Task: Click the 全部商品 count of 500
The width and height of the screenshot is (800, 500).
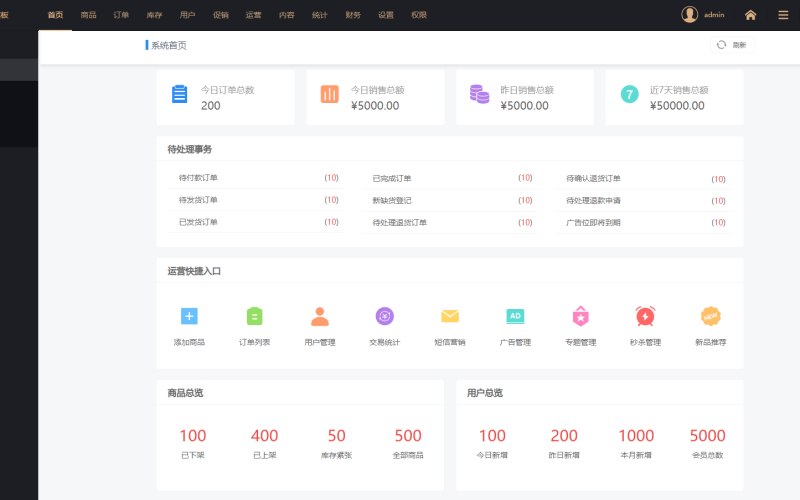Action: pos(408,436)
